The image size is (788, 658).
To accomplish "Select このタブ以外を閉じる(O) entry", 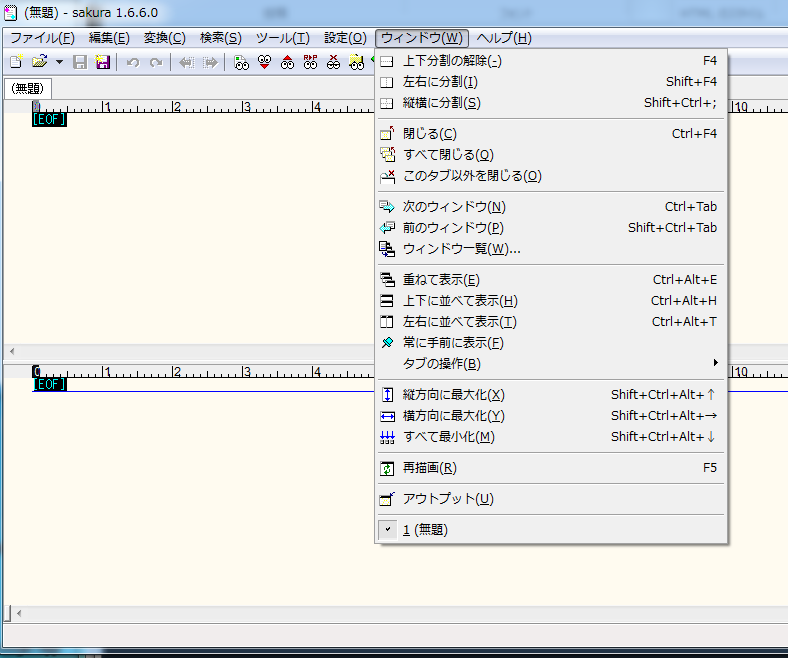I will point(550,176).
